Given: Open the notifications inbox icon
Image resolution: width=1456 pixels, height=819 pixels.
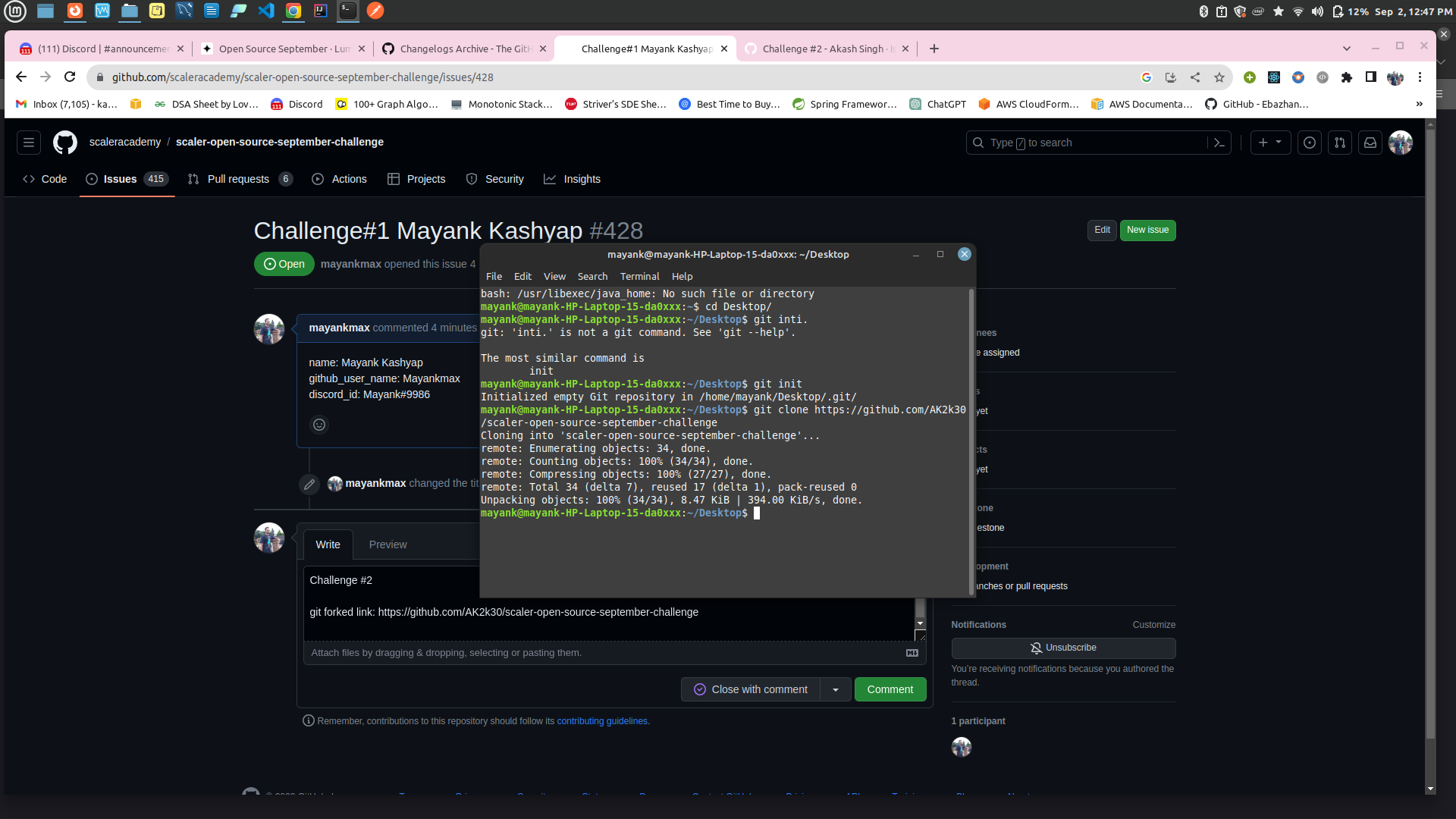Looking at the screenshot, I should coord(1370,142).
